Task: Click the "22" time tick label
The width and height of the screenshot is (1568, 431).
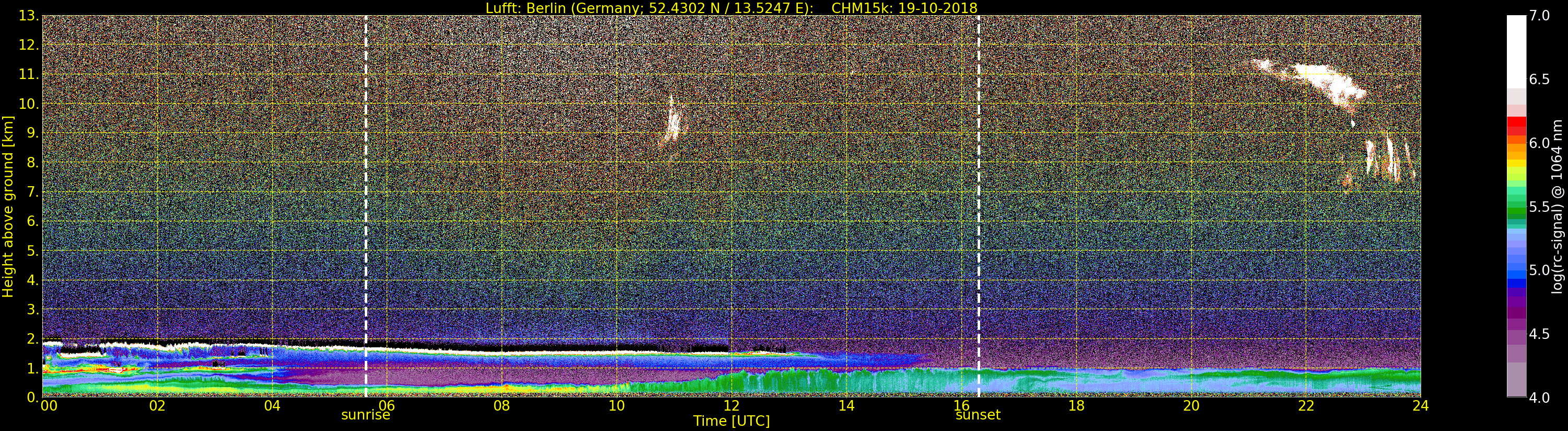Action: click(x=1306, y=406)
